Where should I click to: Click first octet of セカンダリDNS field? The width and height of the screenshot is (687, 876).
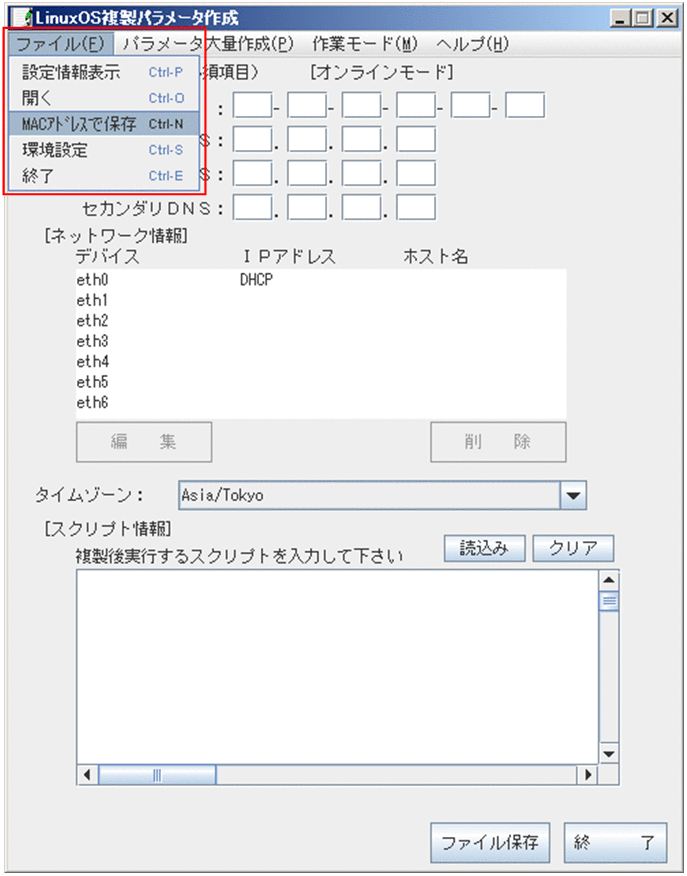[x=252, y=207]
